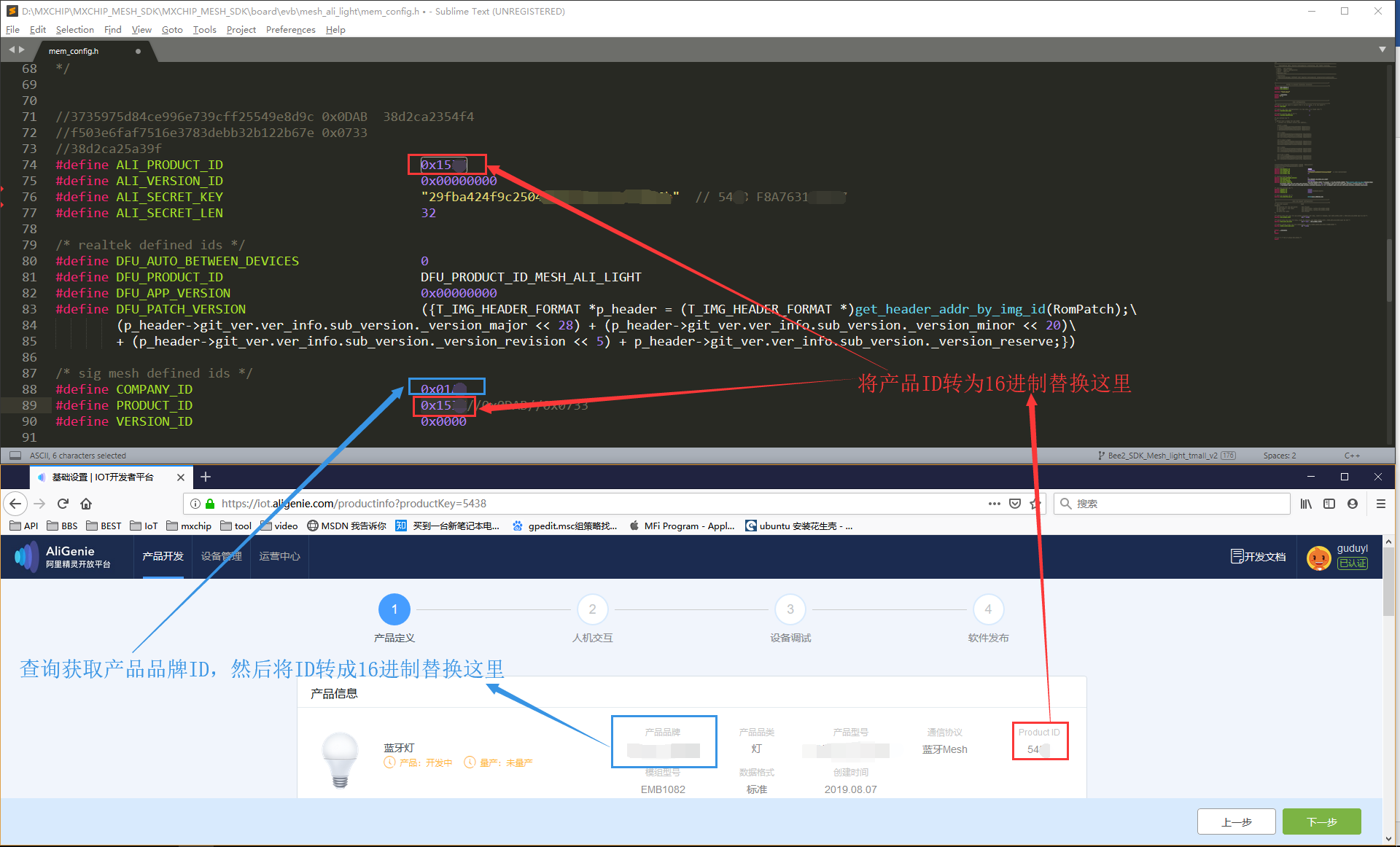
Task: Click the green 下一步 button
Action: tap(1321, 821)
